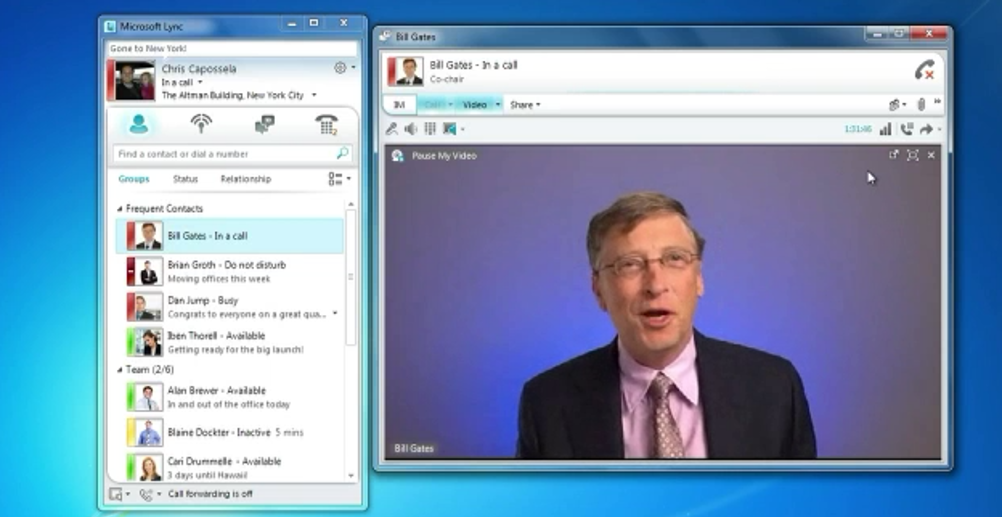Image resolution: width=1002 pixels, height=517 pixels.
Task: Switch to the Relationship tab
Action: coord(246,179)
